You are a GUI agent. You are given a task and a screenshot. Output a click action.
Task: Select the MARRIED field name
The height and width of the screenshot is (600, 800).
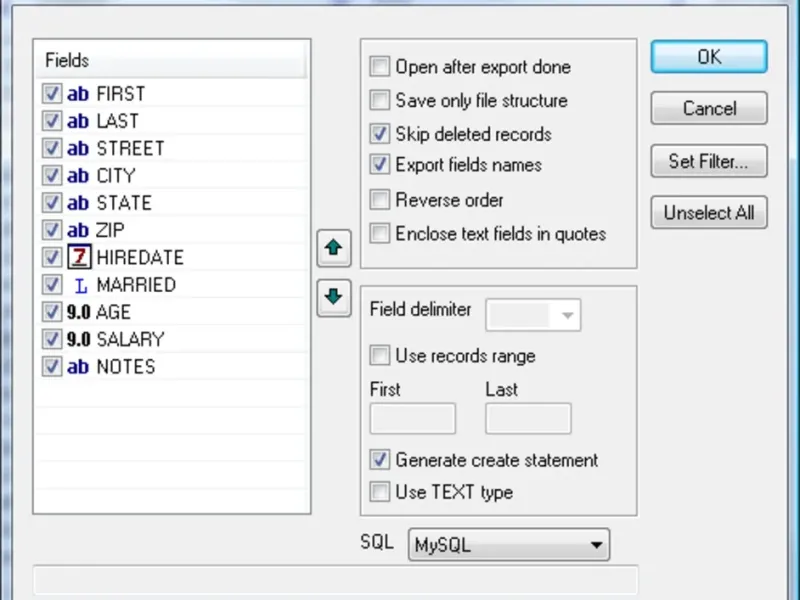[136, 285]
